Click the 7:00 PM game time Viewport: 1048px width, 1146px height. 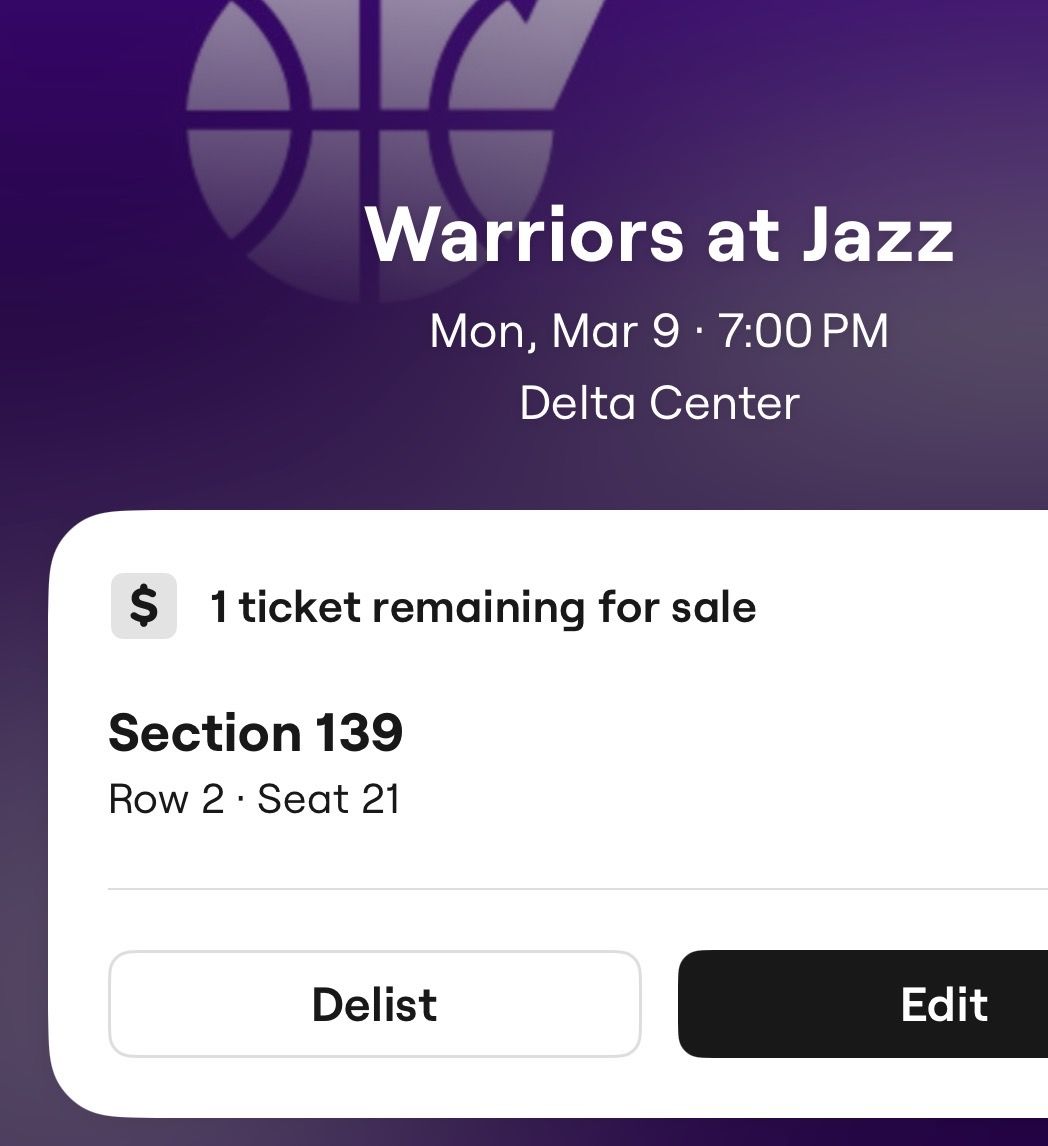(800, 332)
